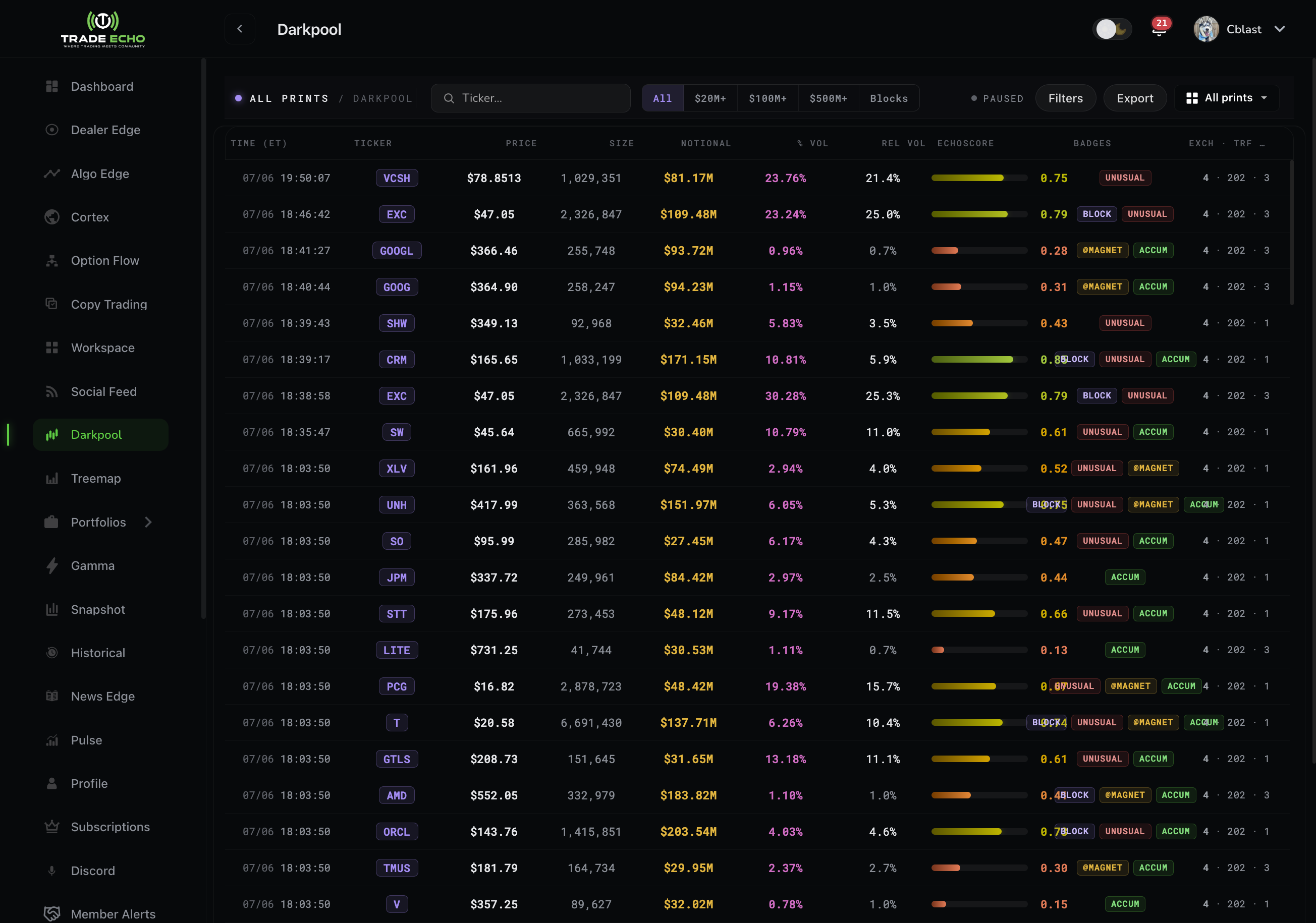Click the Export button
1316x923 pixels.
(x=1135, y=98)
